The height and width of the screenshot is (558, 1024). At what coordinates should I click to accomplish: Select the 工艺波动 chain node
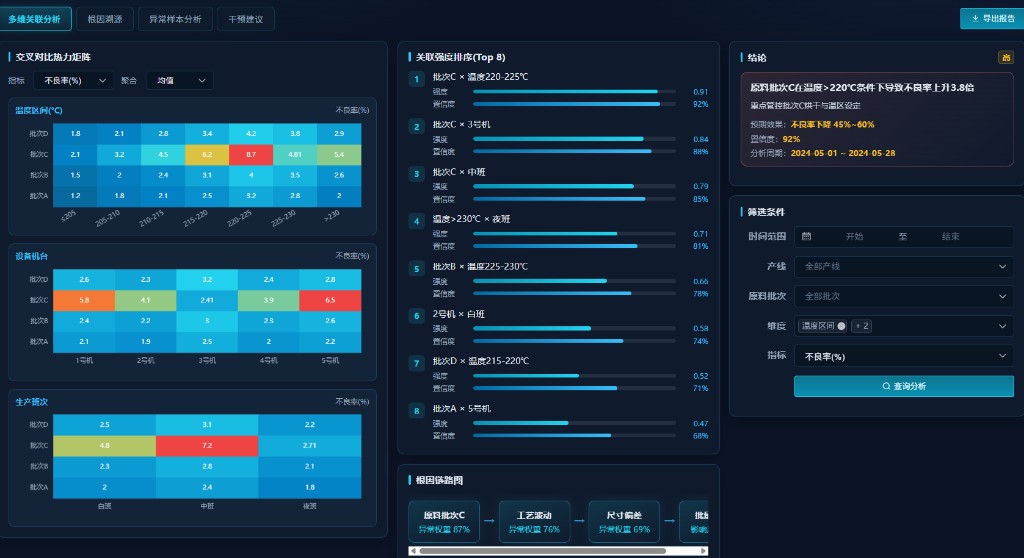click(x=534, y=521)
